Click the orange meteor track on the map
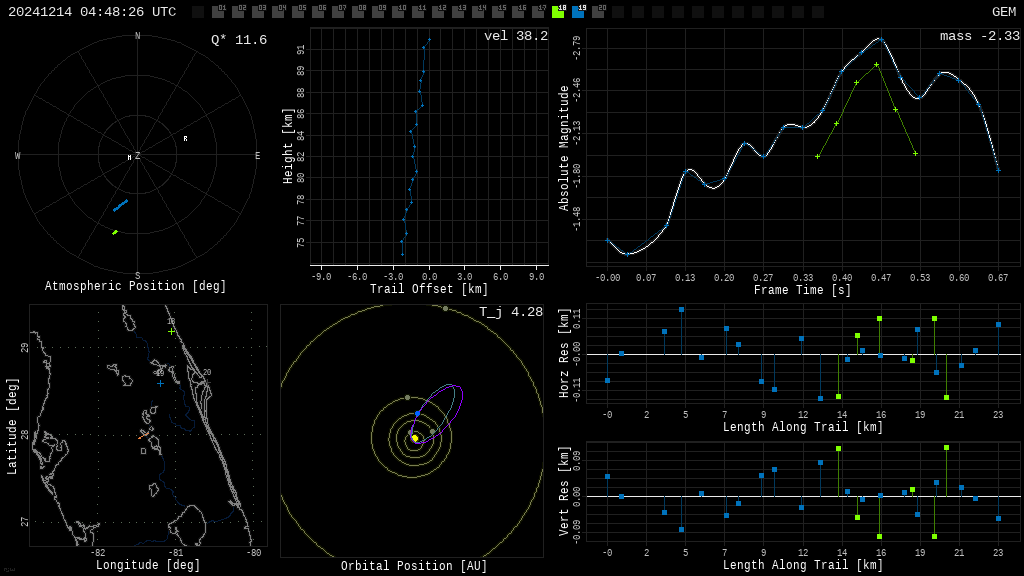This screenshot has height=576, width=1024. point(143,436)
